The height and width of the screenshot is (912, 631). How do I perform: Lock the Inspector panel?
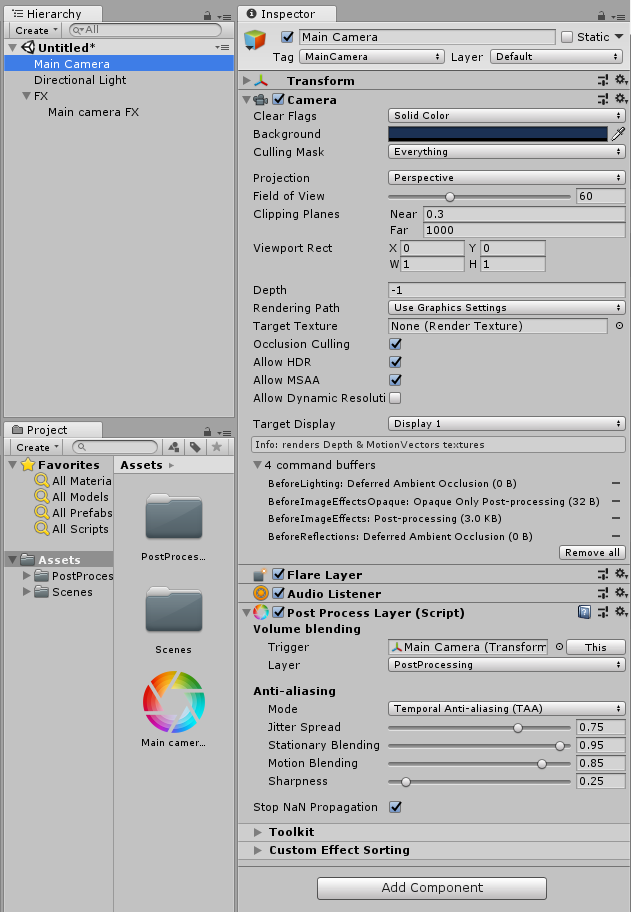tap(602, 16)
